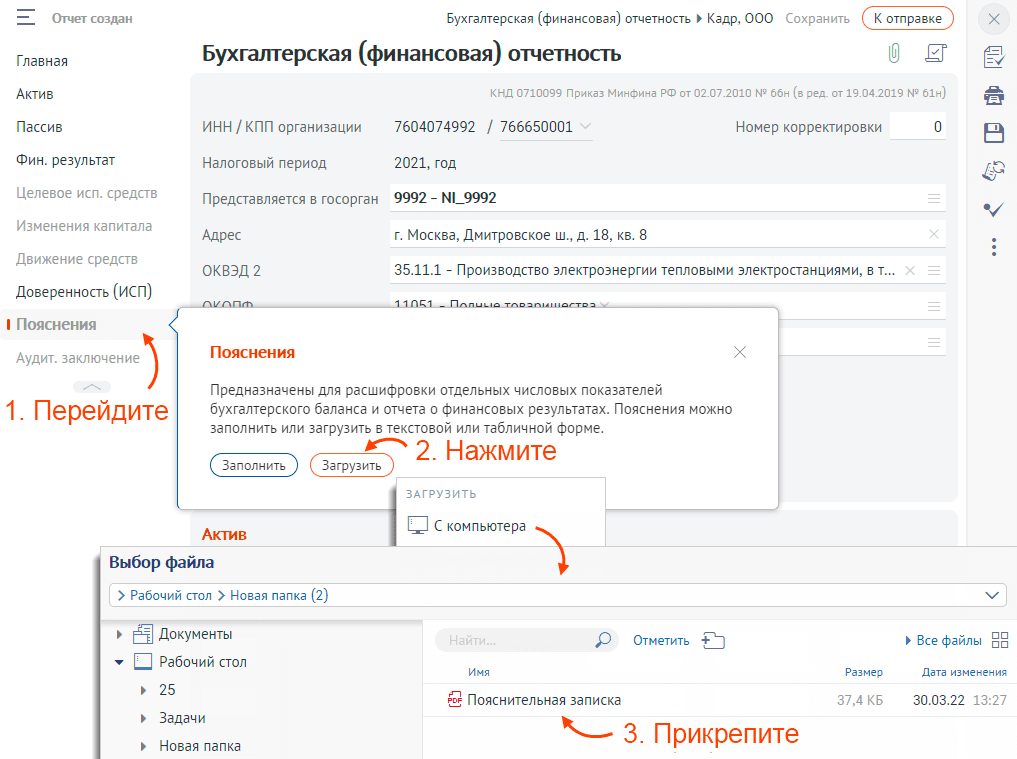Click Рабочий стол in the path breadcrumb
This screenshot has height=759, width=1017.
[171, 596]
